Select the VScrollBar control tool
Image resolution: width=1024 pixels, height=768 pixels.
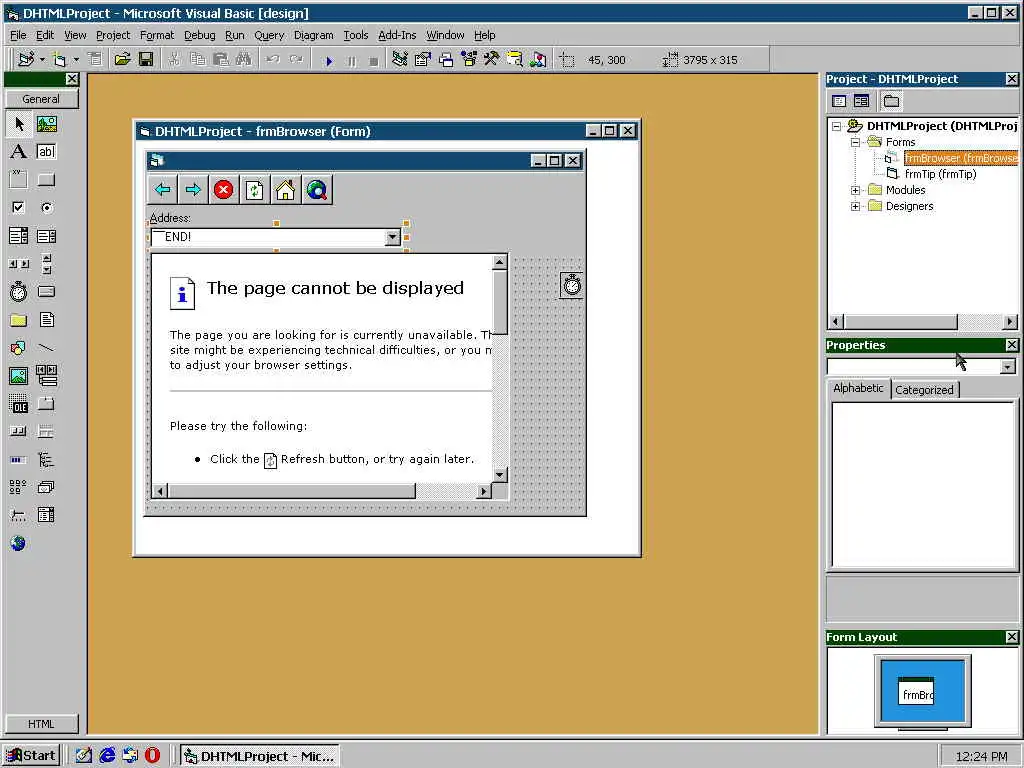point(46,264)
